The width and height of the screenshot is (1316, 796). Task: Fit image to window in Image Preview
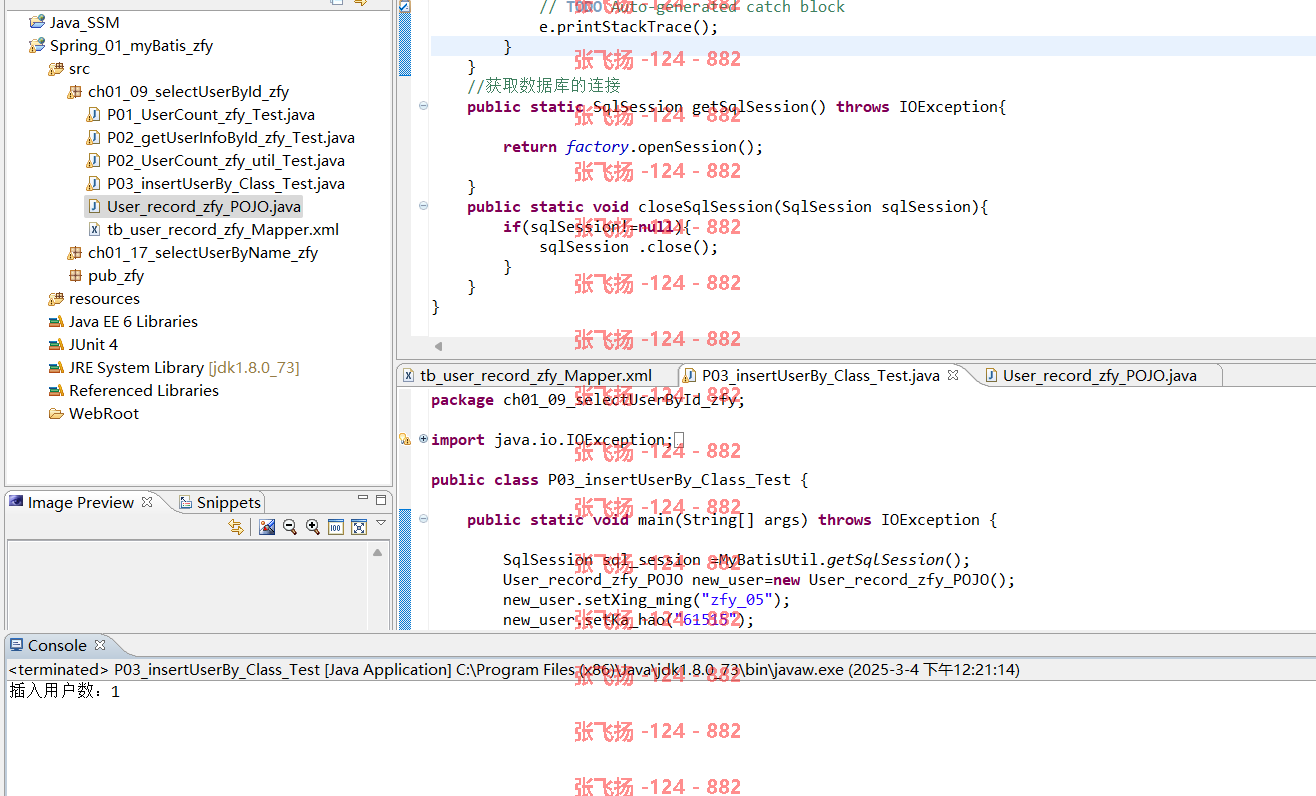[x=359, y=527]
